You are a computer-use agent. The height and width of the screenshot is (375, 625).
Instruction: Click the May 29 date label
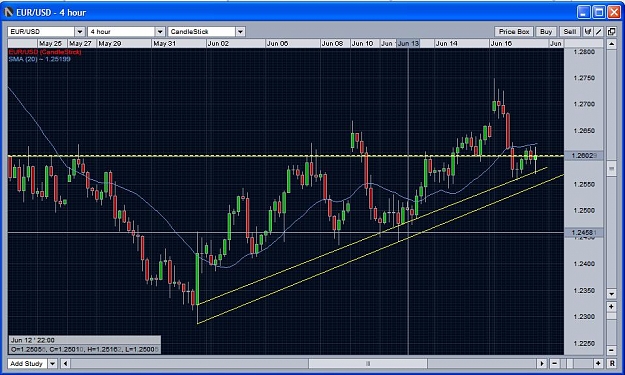click(x=110, y=43)
